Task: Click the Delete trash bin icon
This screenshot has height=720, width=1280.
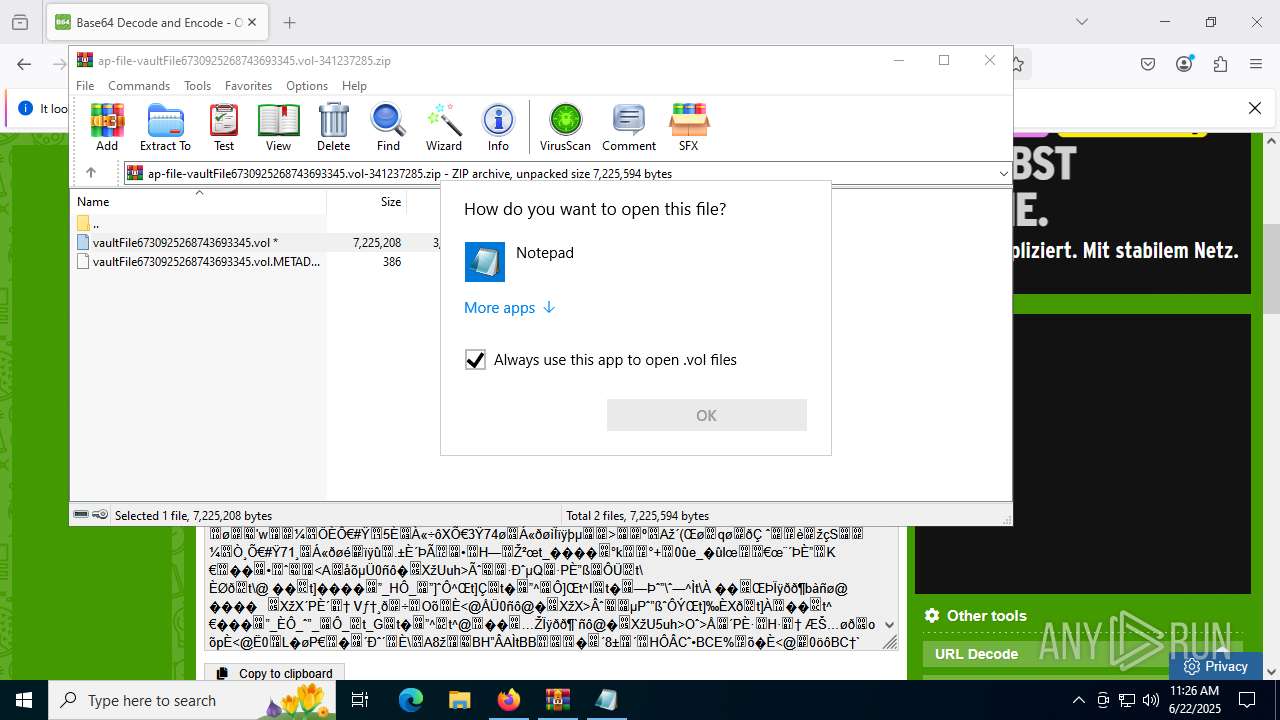Action: click(333, 127)
